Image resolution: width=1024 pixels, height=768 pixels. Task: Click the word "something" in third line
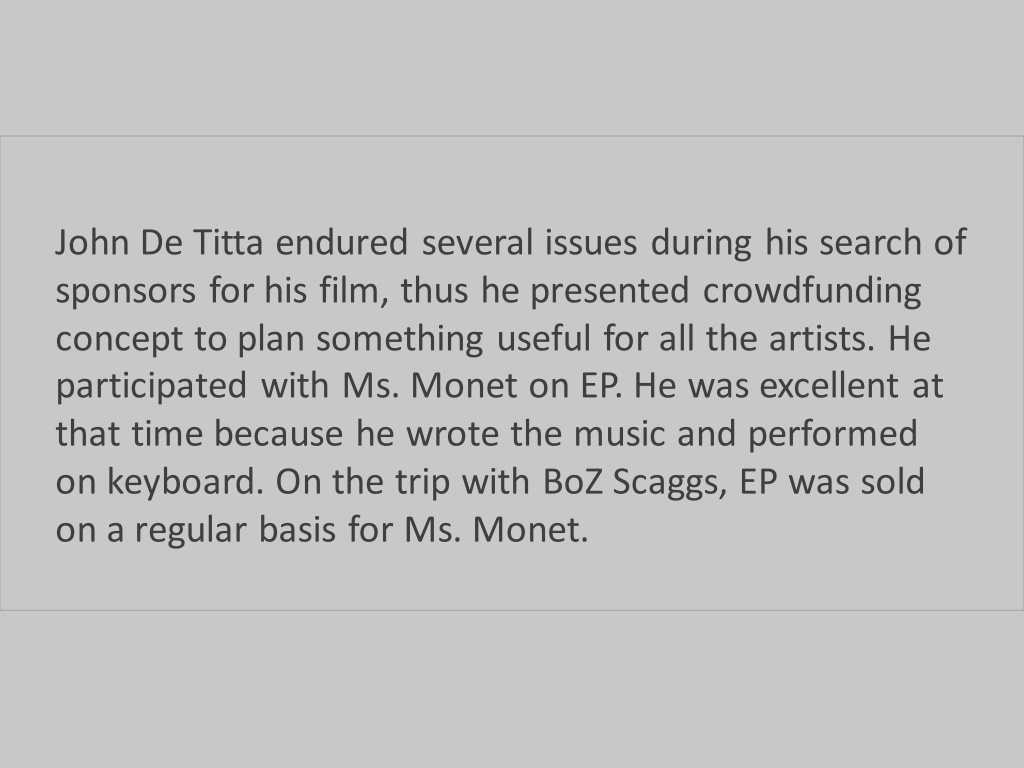point(400,340)
